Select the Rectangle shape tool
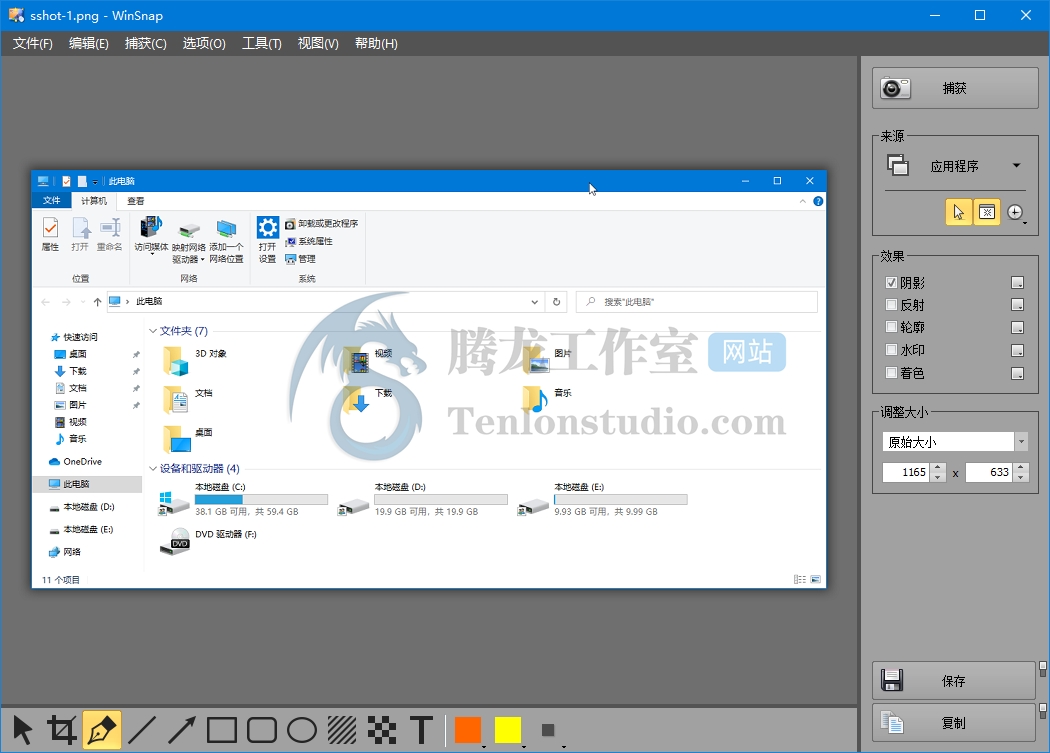The width and height of the screenshot is (1050, 753). click(x=222, y=730)
